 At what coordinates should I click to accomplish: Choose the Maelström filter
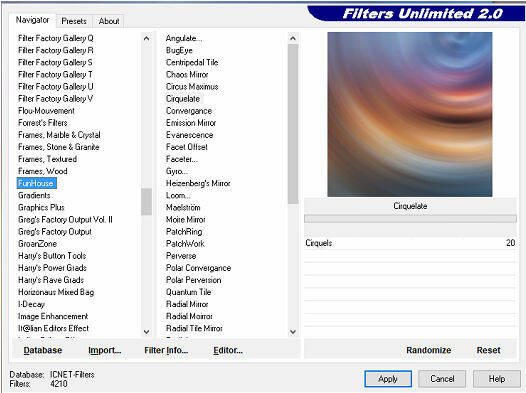pos(183,208)
